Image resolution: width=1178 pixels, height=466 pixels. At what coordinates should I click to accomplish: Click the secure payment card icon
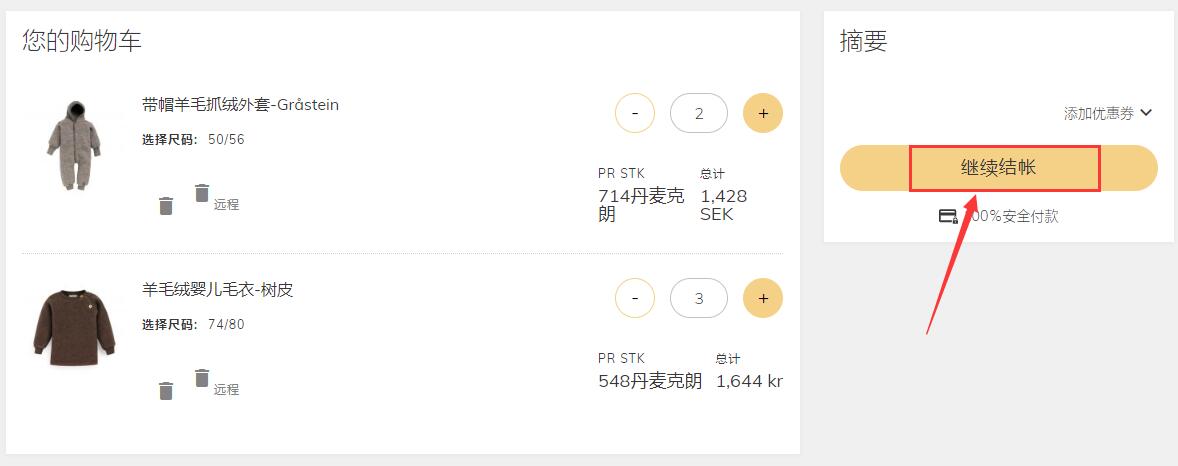pos(948,216)
